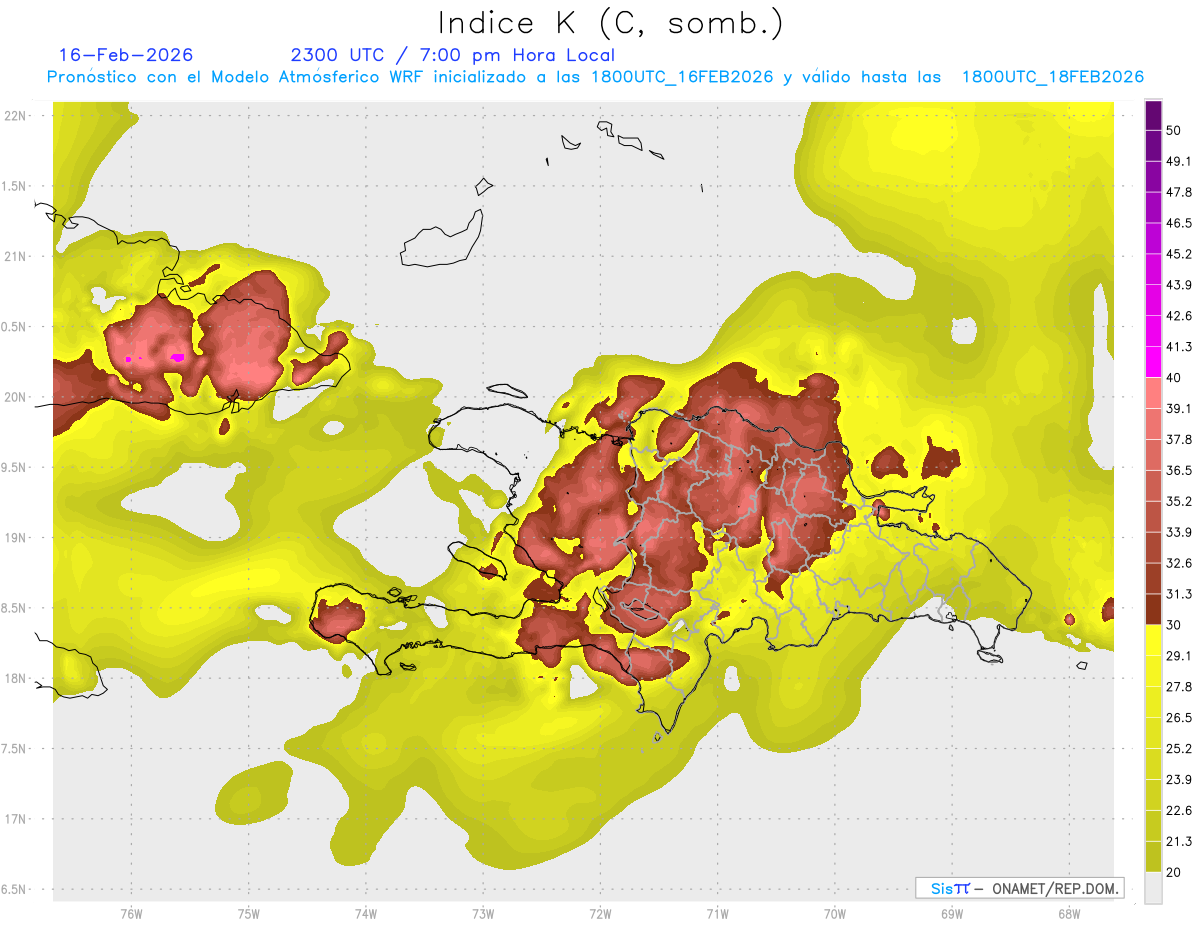1200x927 pixels.
Task: Click the '70W' longitude axis label
Action: pyautogui.click(x=834, y=914)
